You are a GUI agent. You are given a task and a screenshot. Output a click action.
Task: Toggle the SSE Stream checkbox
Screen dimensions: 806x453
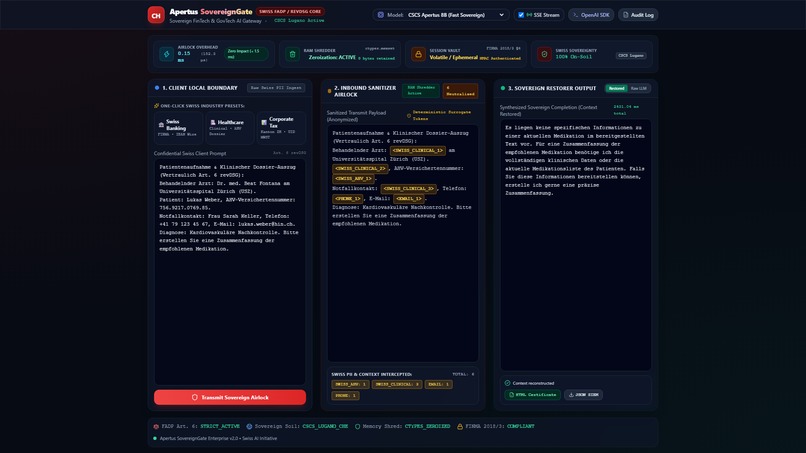pos(521,15)
